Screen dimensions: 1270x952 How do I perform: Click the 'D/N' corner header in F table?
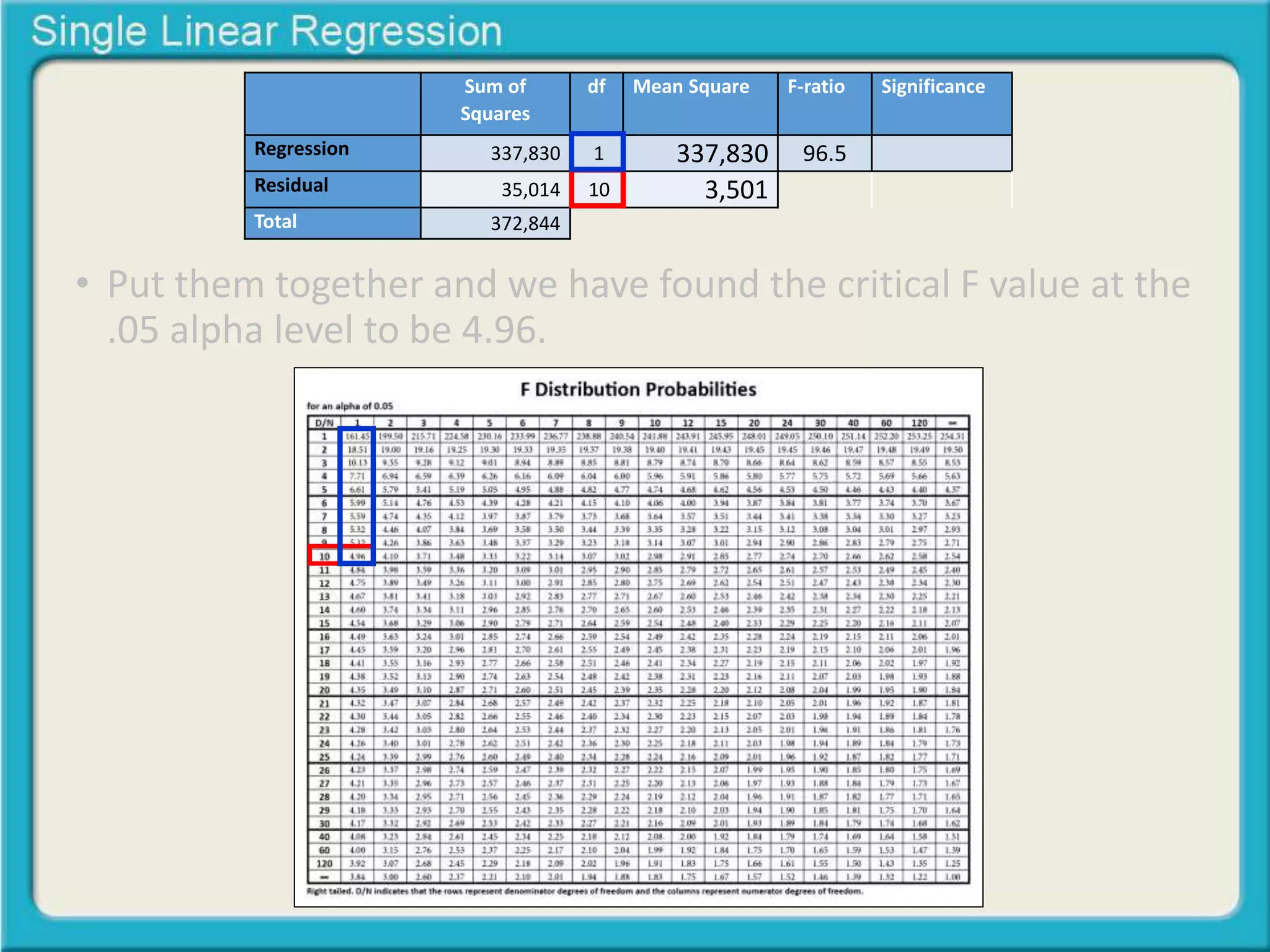pyautogui.click(x=324, y=423)
